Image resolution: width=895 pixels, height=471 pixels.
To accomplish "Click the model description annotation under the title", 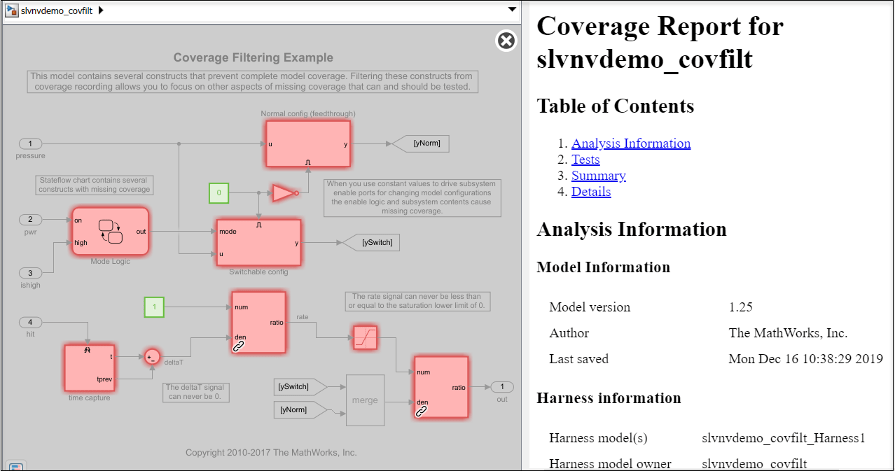I will tap(253, 82).
